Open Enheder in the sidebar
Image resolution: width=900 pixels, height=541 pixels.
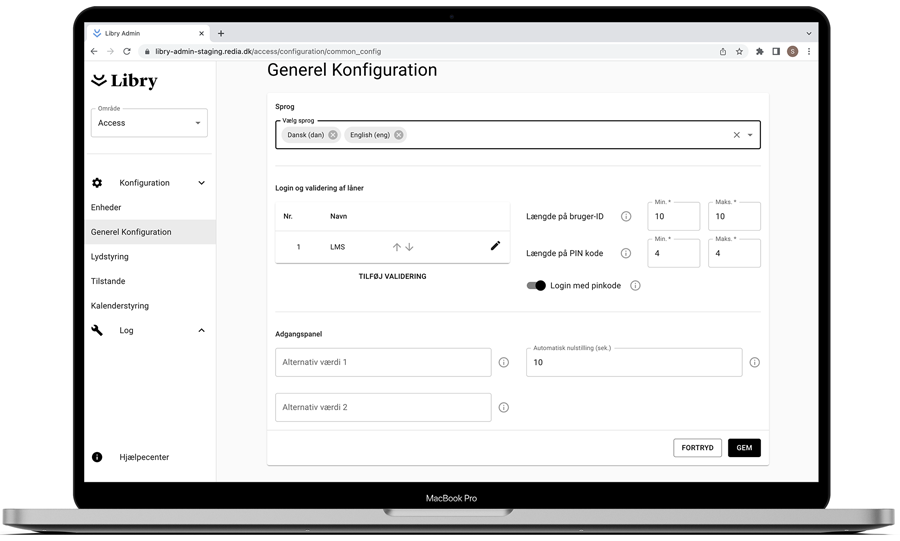(x=106, y=208)
